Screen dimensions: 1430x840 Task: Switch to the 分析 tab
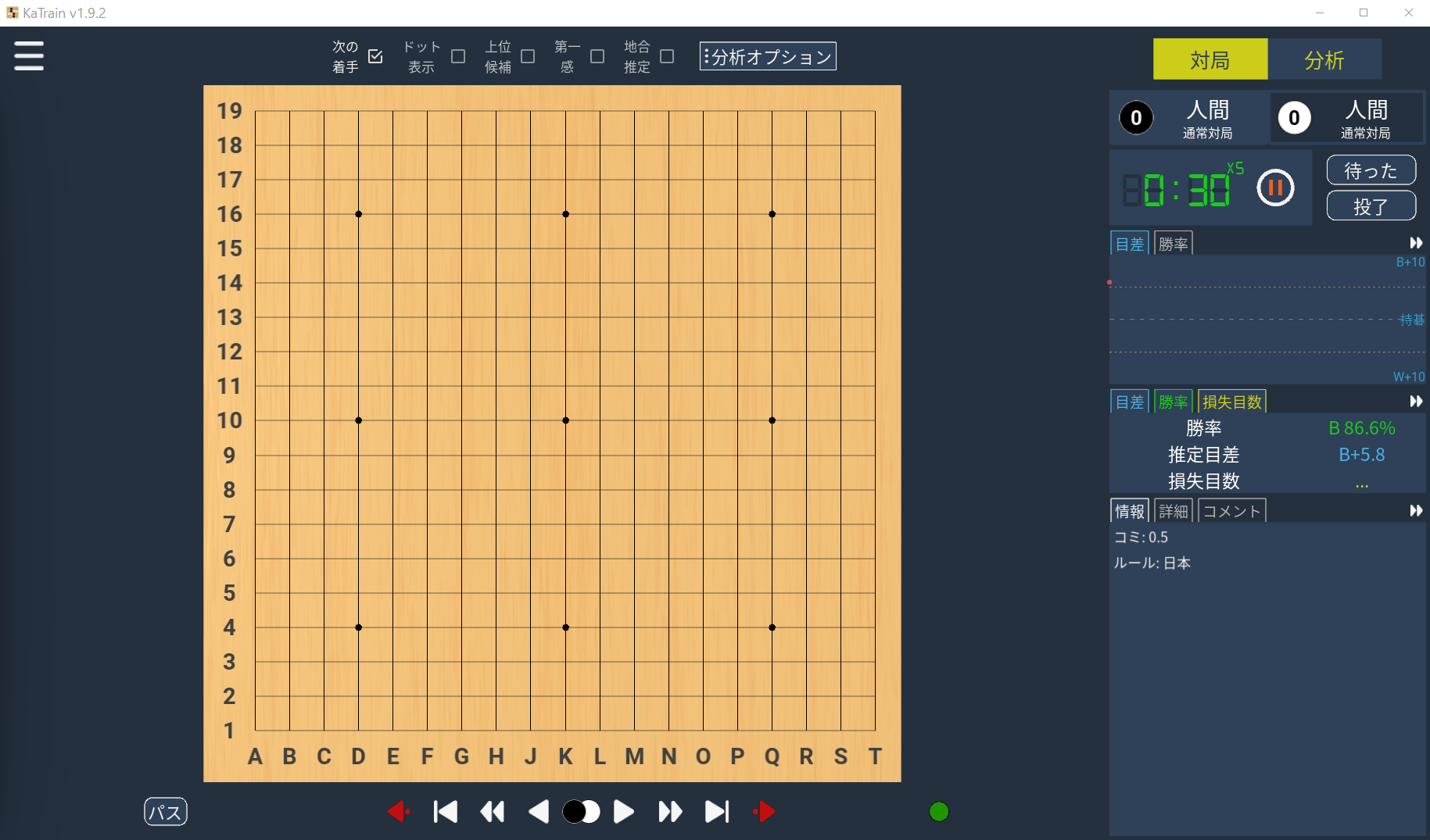coord(1324,60)
